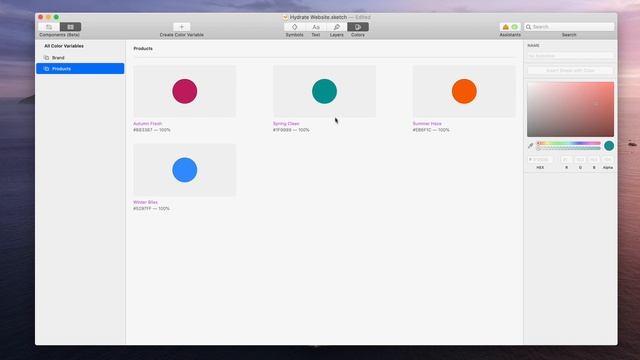Focus the Search field in toolbar

click(569, 27)
